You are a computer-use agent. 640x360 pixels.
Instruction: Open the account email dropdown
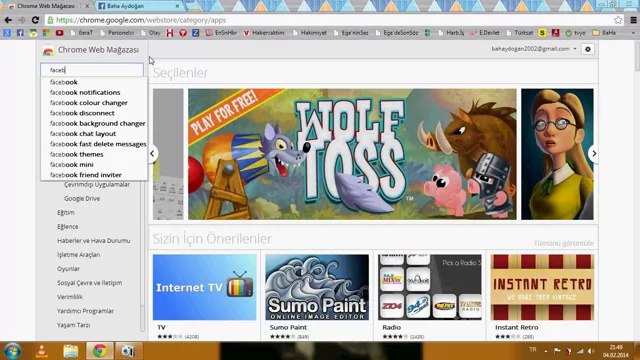[534, 49]
